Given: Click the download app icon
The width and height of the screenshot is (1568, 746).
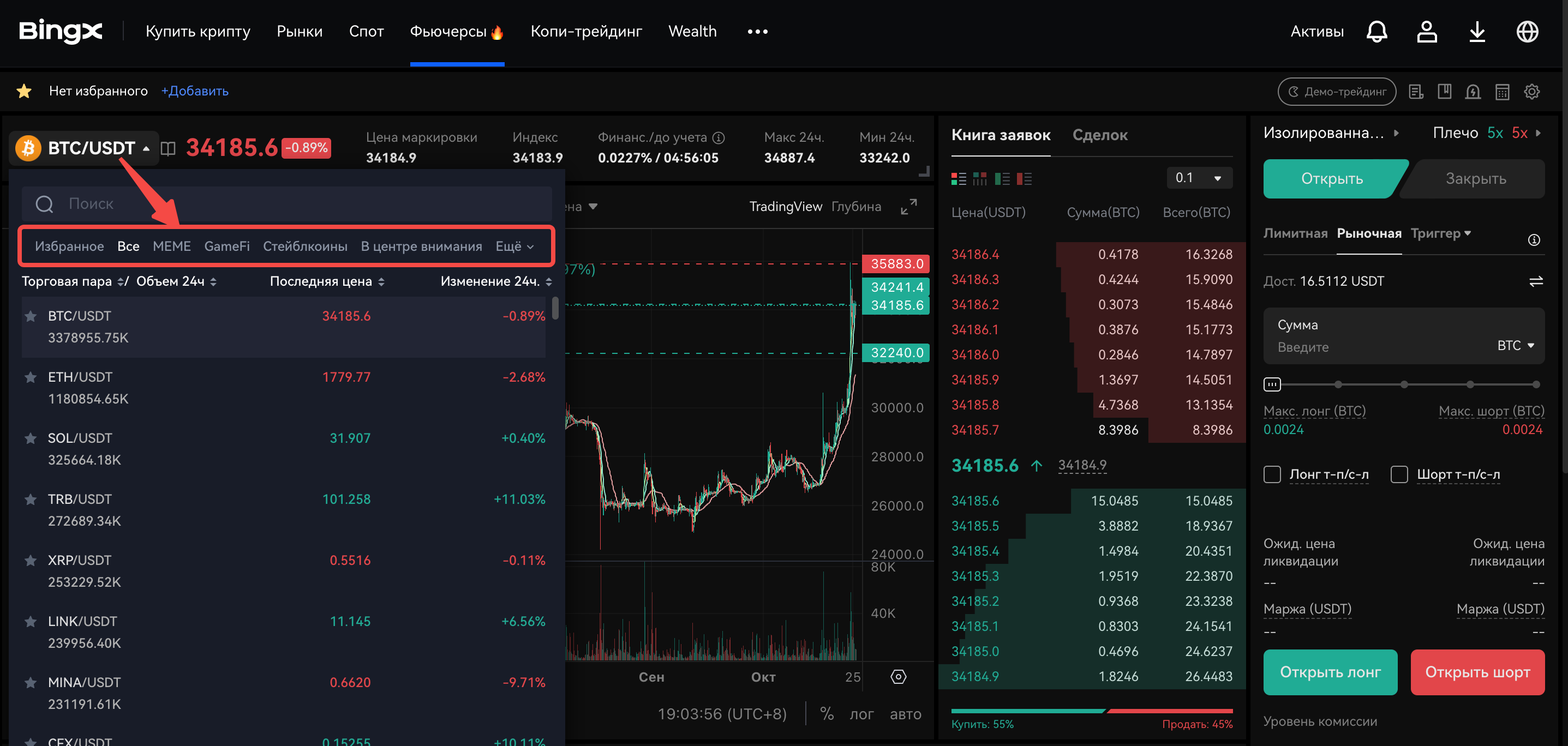Looking at the screenshot, I should click(x=1477, y=32).
